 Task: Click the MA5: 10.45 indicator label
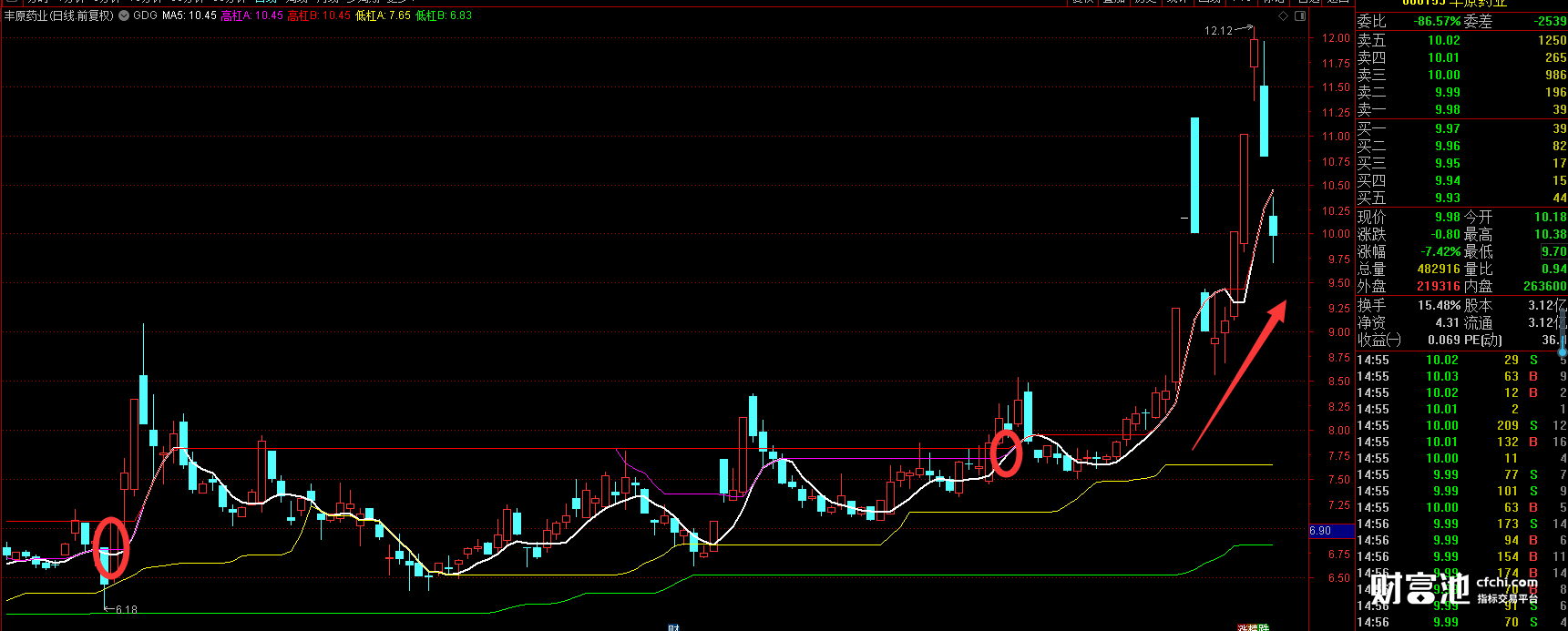[189, 15]
